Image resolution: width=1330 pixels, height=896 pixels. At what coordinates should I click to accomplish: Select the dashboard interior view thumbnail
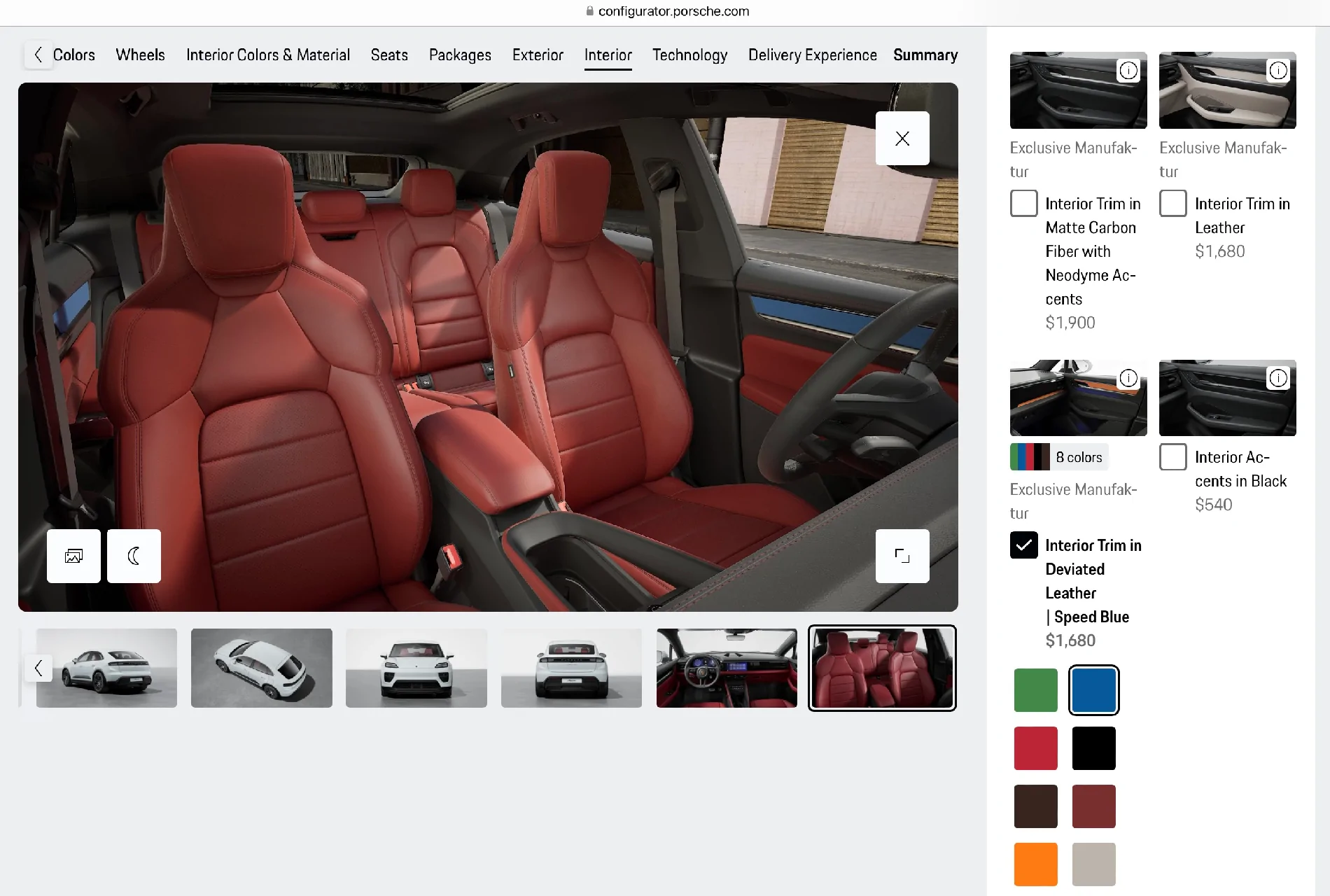click(x=727, y=668)
